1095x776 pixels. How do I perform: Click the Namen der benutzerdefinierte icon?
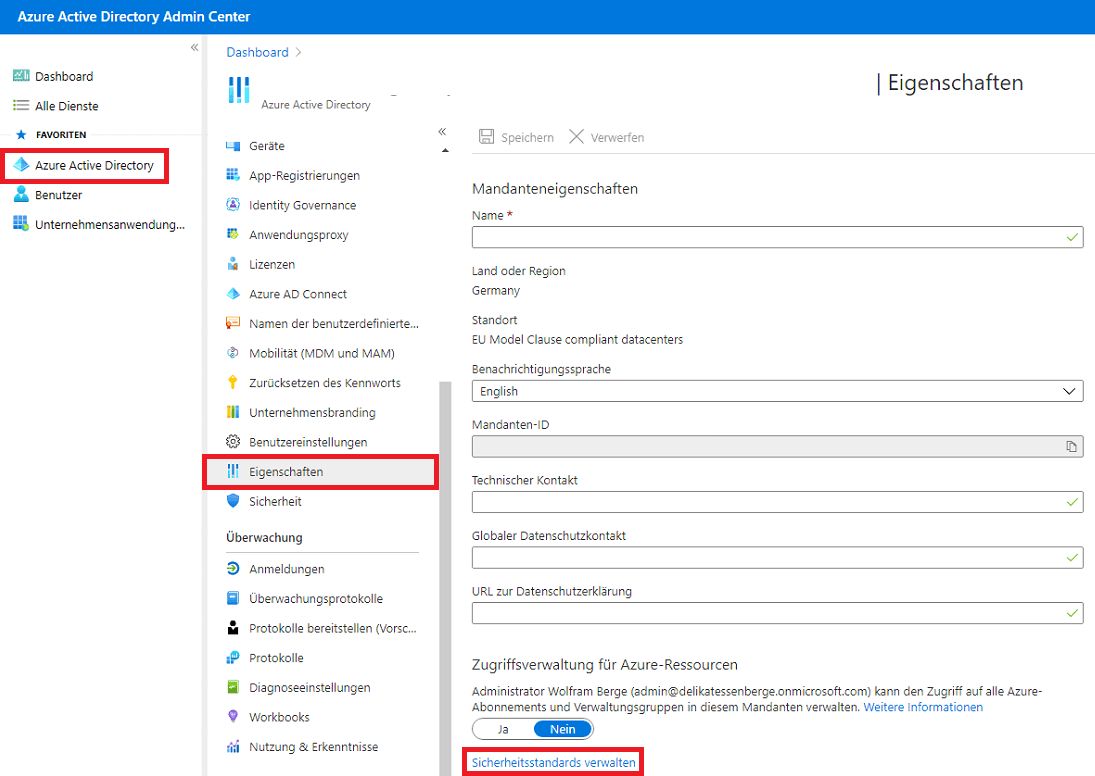tap(233, 323)
